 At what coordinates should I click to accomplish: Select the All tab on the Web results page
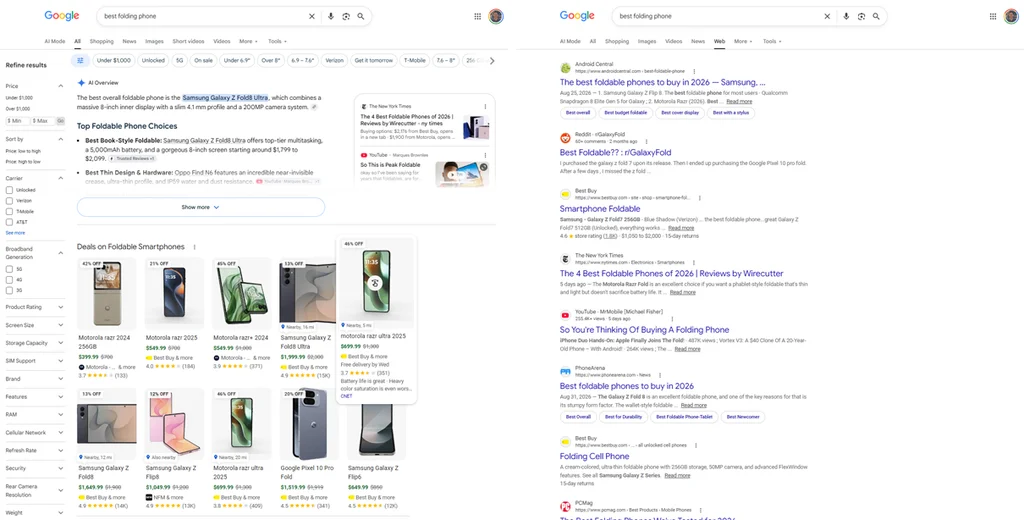[593, 41]
